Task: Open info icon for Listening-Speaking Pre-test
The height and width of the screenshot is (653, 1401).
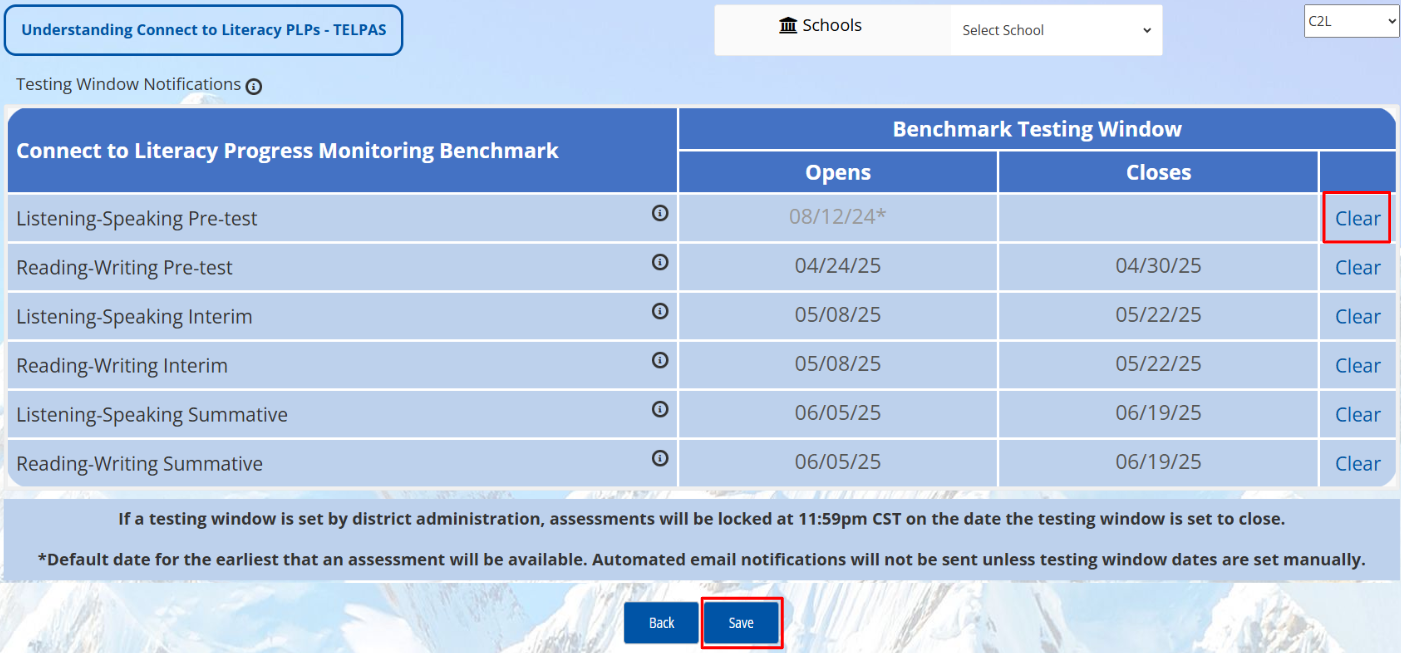Action: (x=660, y=213)
